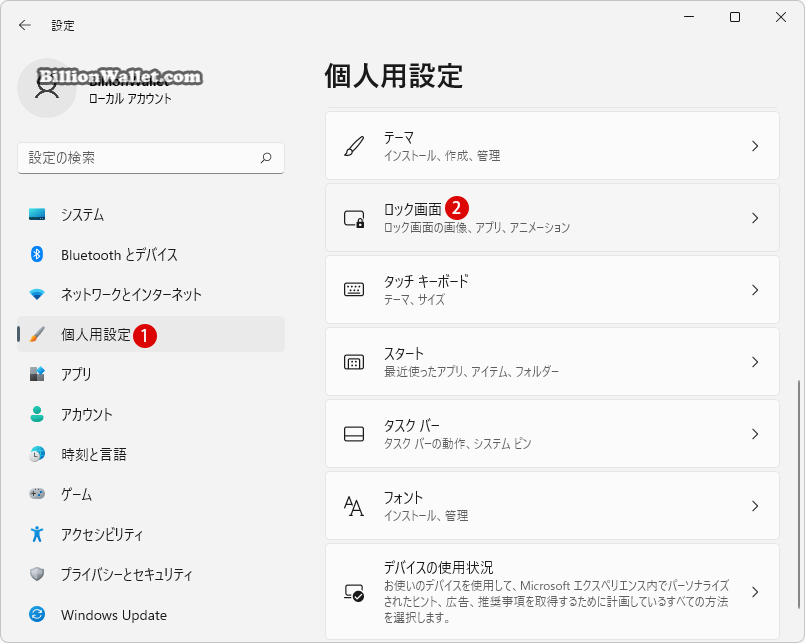Click the フォント AA icon

point(354,506)
